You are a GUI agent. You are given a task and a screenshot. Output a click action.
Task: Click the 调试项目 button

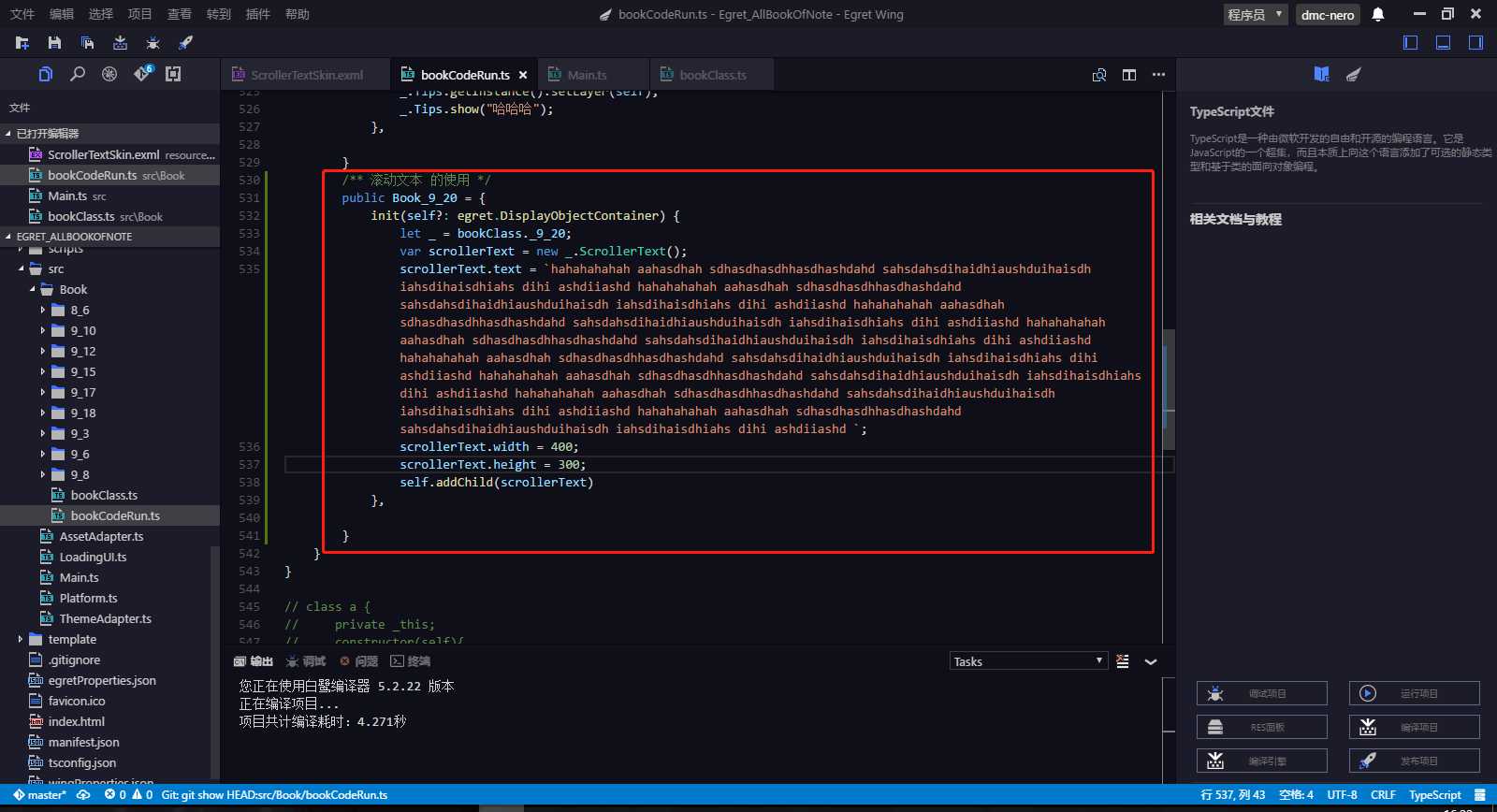click(x=1262, y=693)
